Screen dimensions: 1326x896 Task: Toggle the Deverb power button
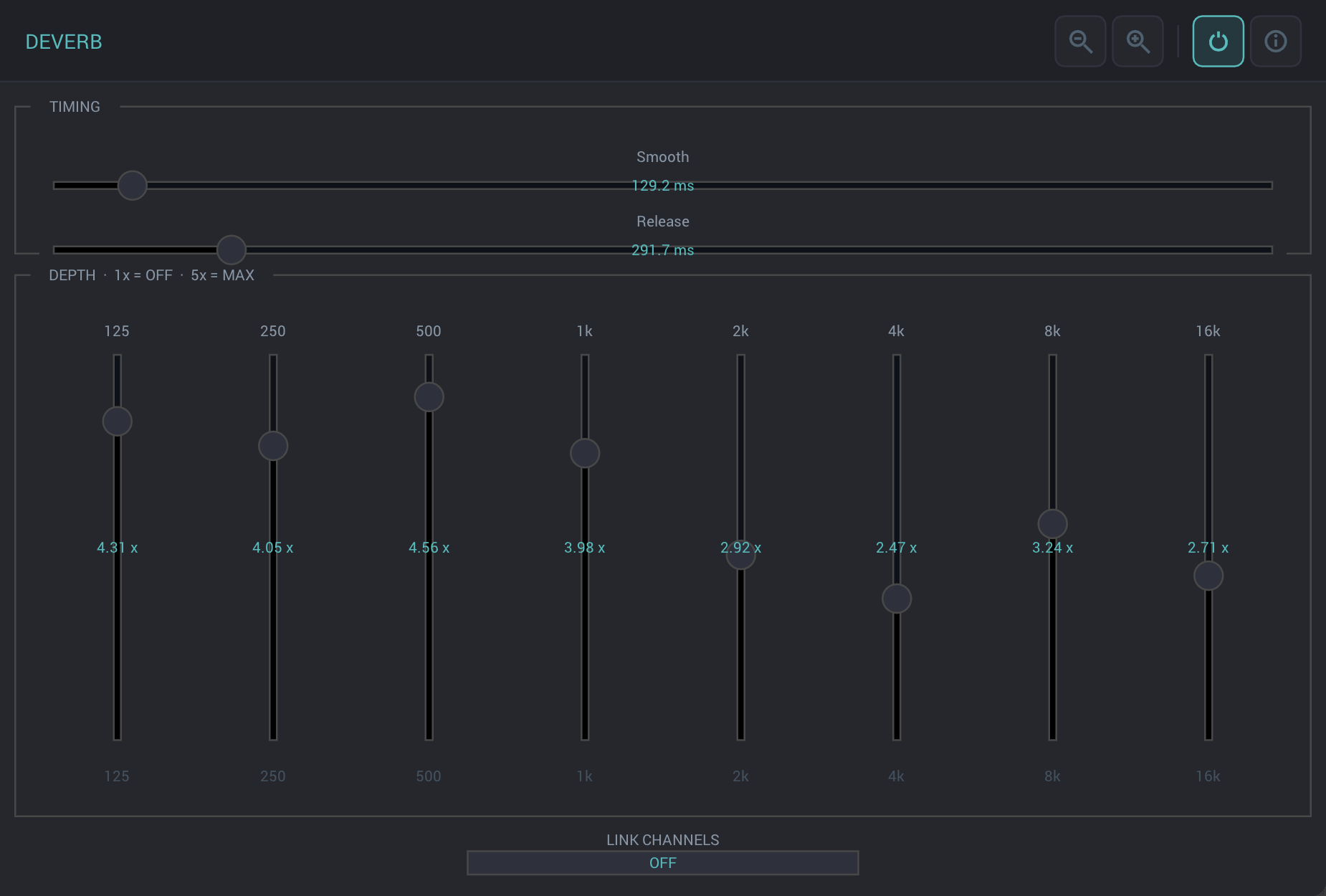(x=1218, y=42)
